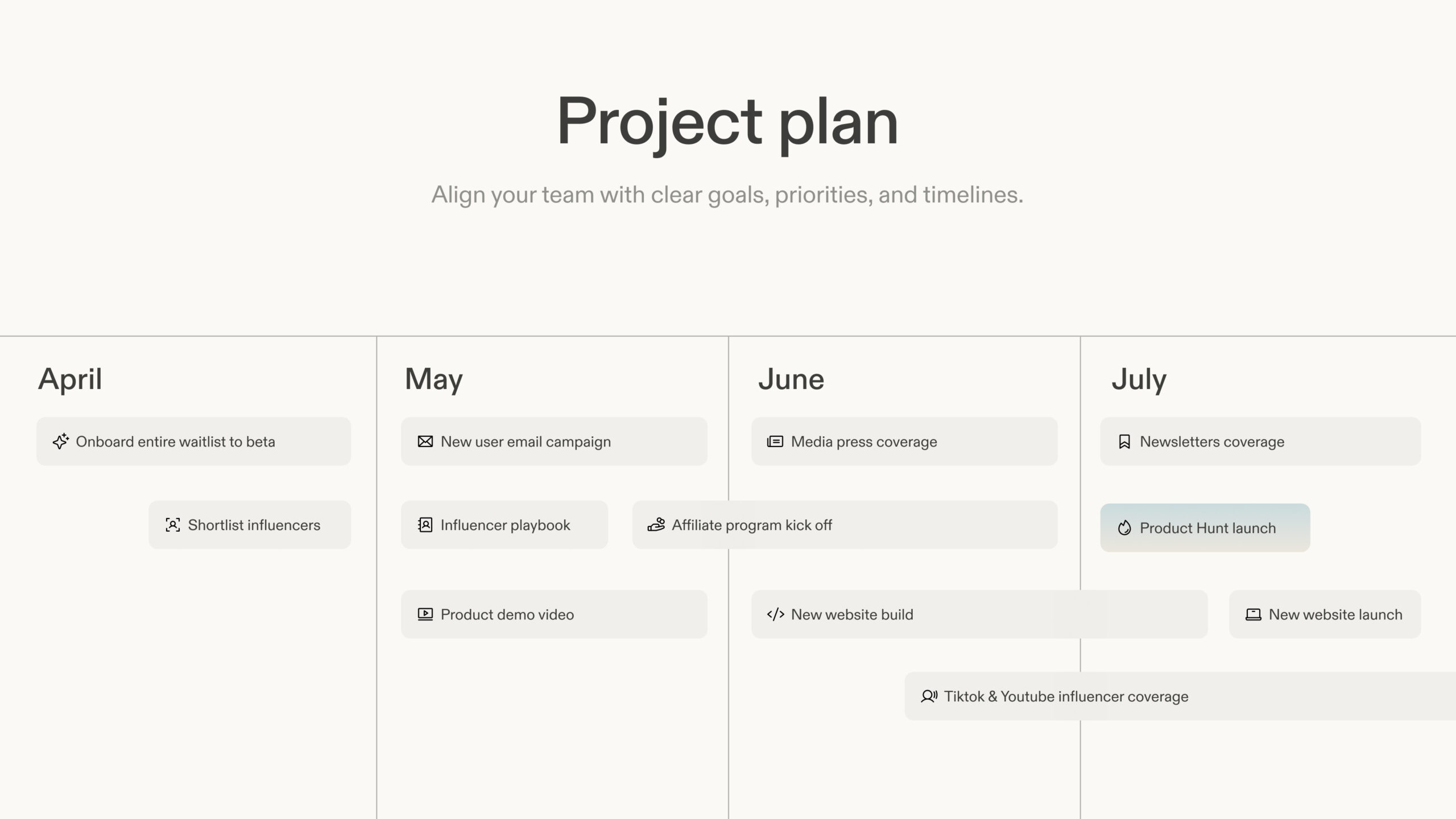Click the hand-coin icon on Affiliate program card

point(656,524)
